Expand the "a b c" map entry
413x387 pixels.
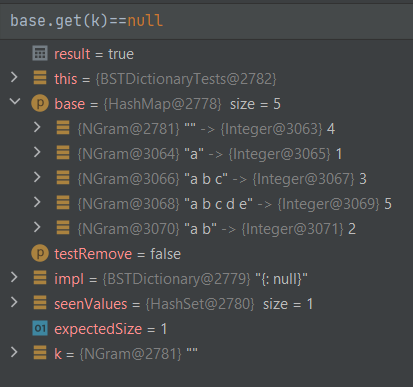click(x=37, y=177)
